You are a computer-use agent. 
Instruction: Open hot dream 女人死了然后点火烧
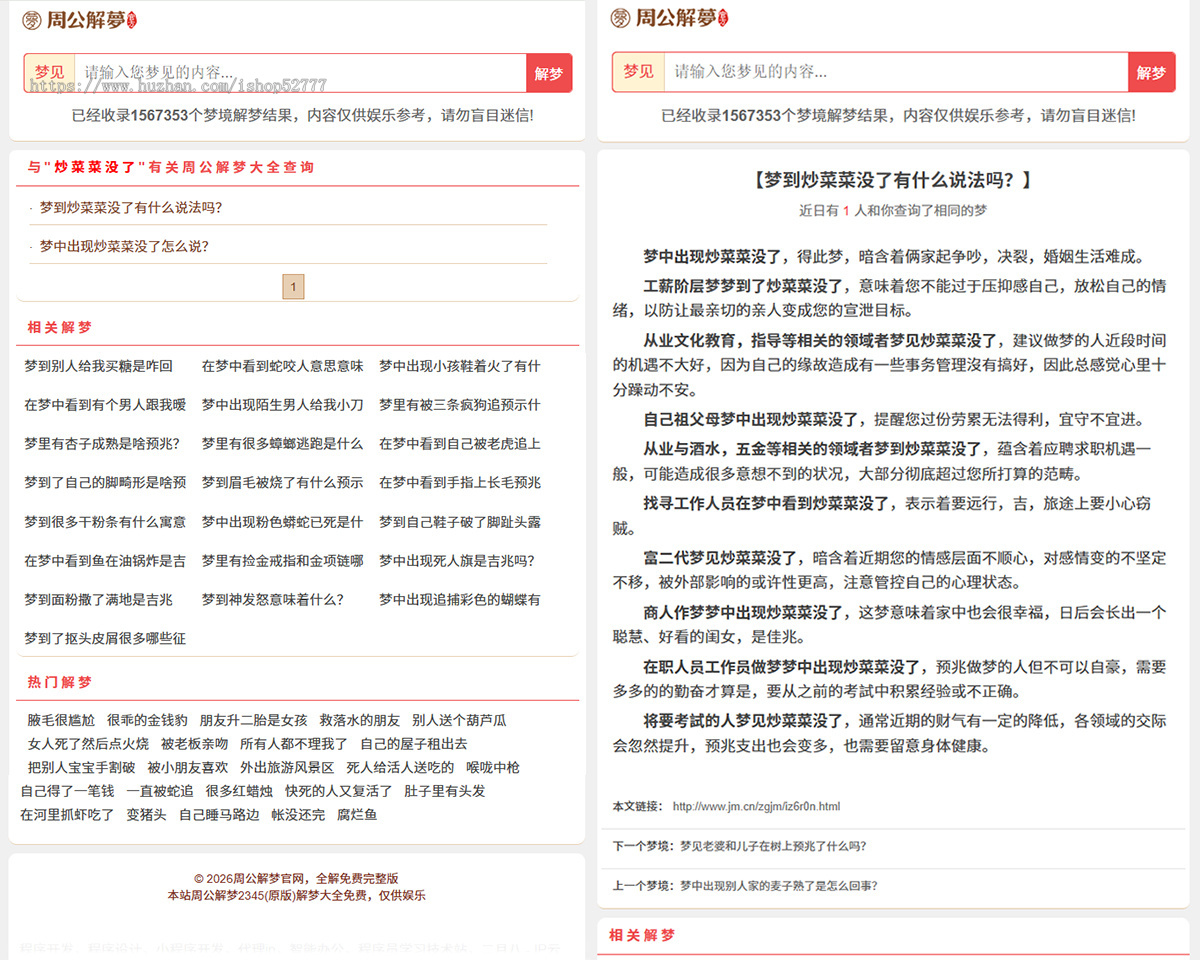88,744
